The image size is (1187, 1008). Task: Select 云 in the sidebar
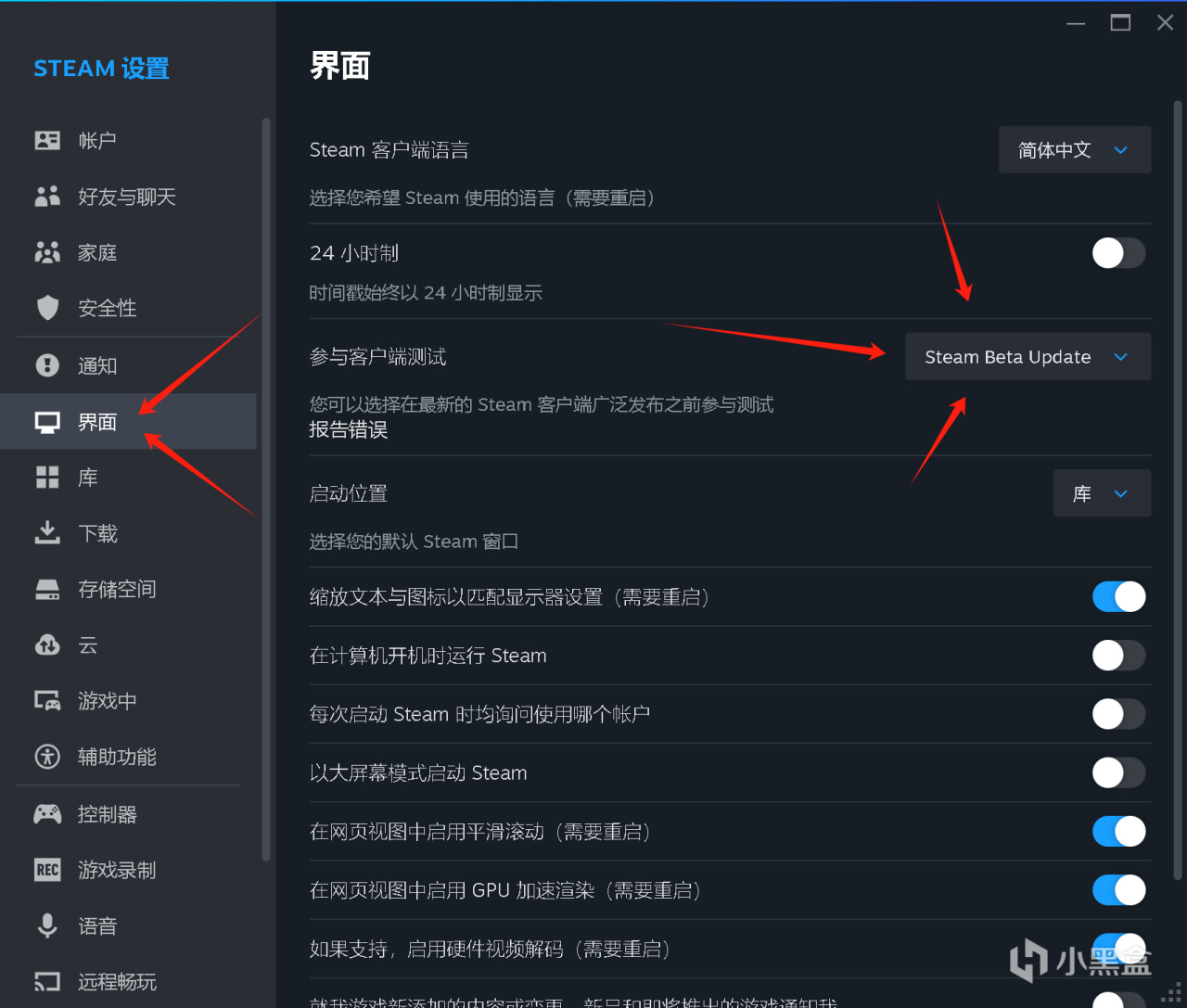[128, 645]
